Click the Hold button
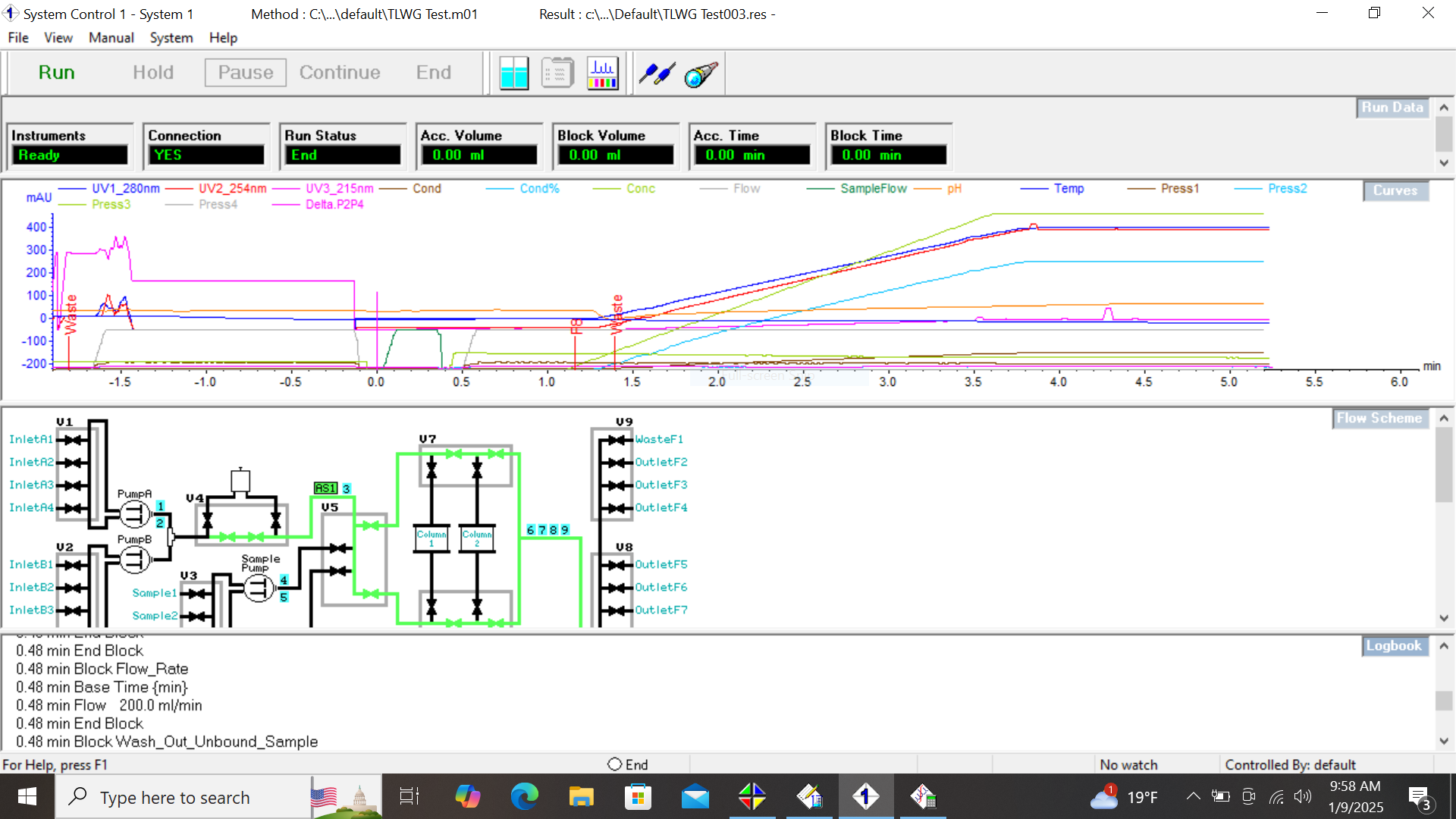The height and width of the screenshot is (819, 1456). point(153,73)
